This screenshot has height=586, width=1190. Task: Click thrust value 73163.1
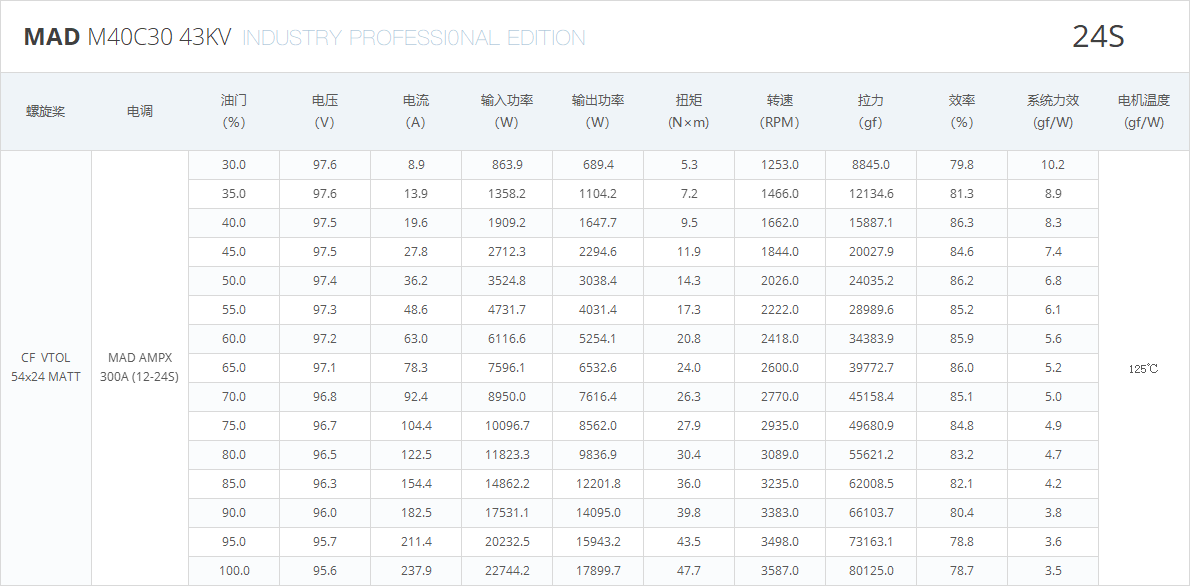(x=871, y=541)
